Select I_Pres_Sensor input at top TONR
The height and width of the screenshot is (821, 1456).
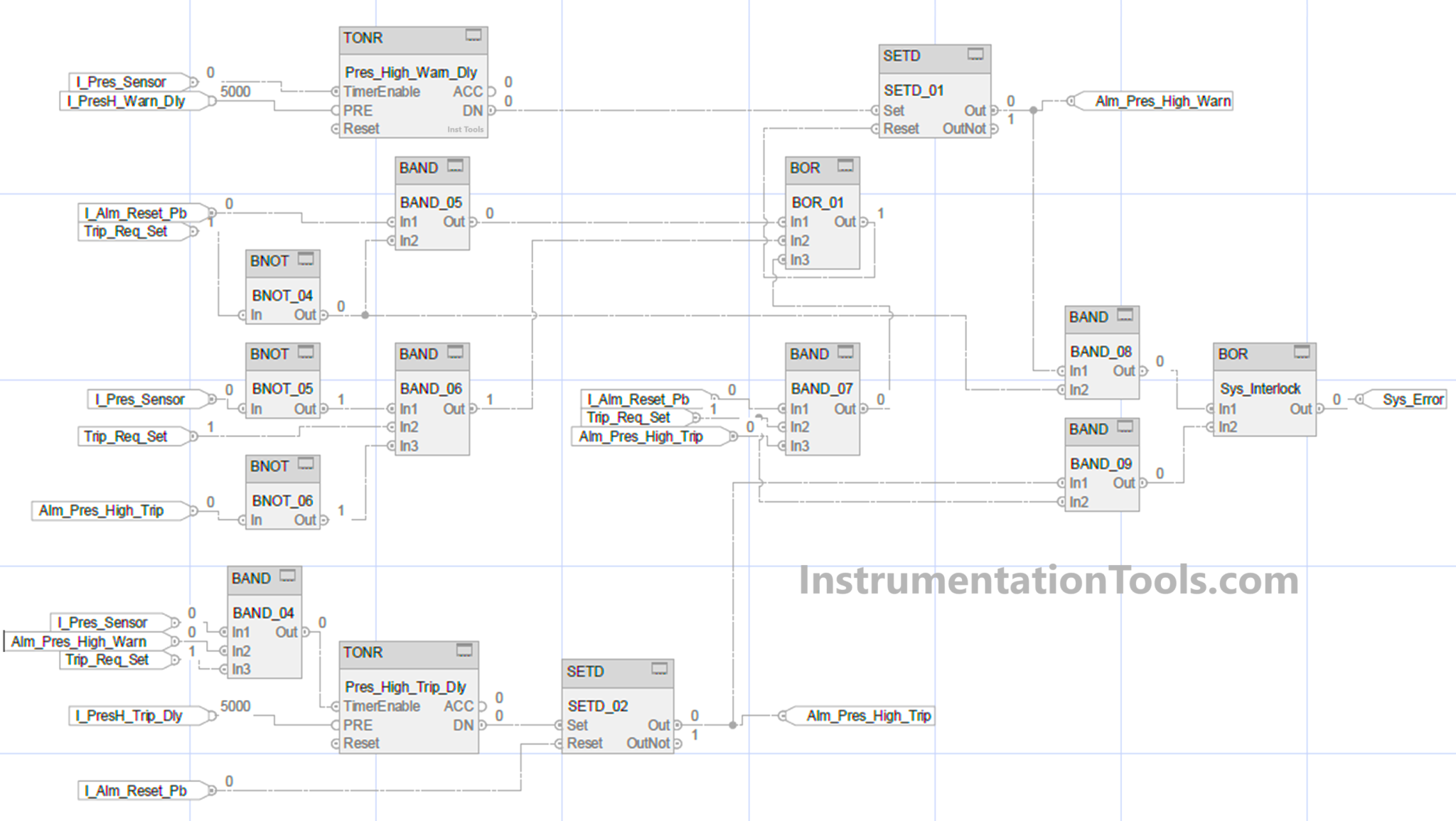click(x=132, y=82)
